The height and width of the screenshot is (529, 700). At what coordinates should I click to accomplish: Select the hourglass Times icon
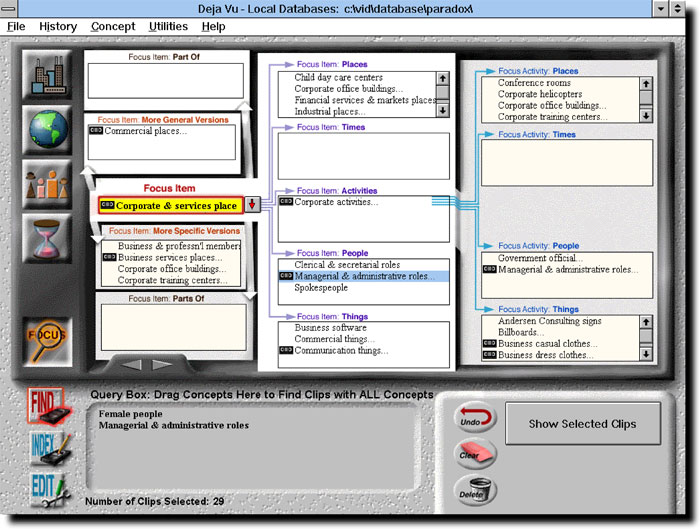[x=47, y=238]
